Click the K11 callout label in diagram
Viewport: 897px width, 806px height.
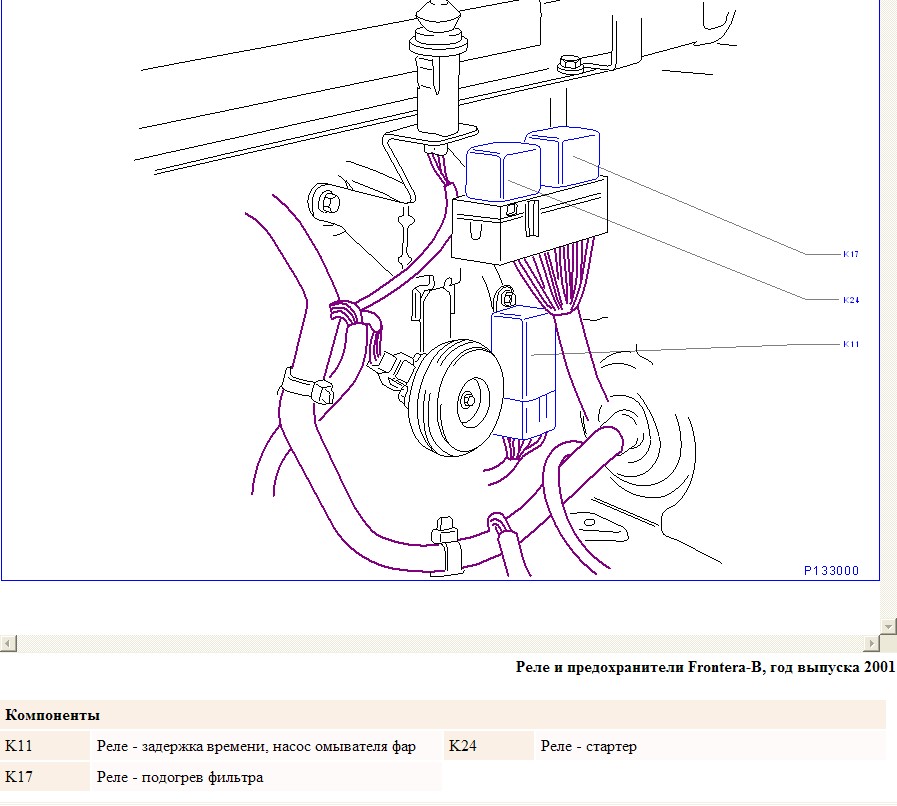click(x=850, y=344)
